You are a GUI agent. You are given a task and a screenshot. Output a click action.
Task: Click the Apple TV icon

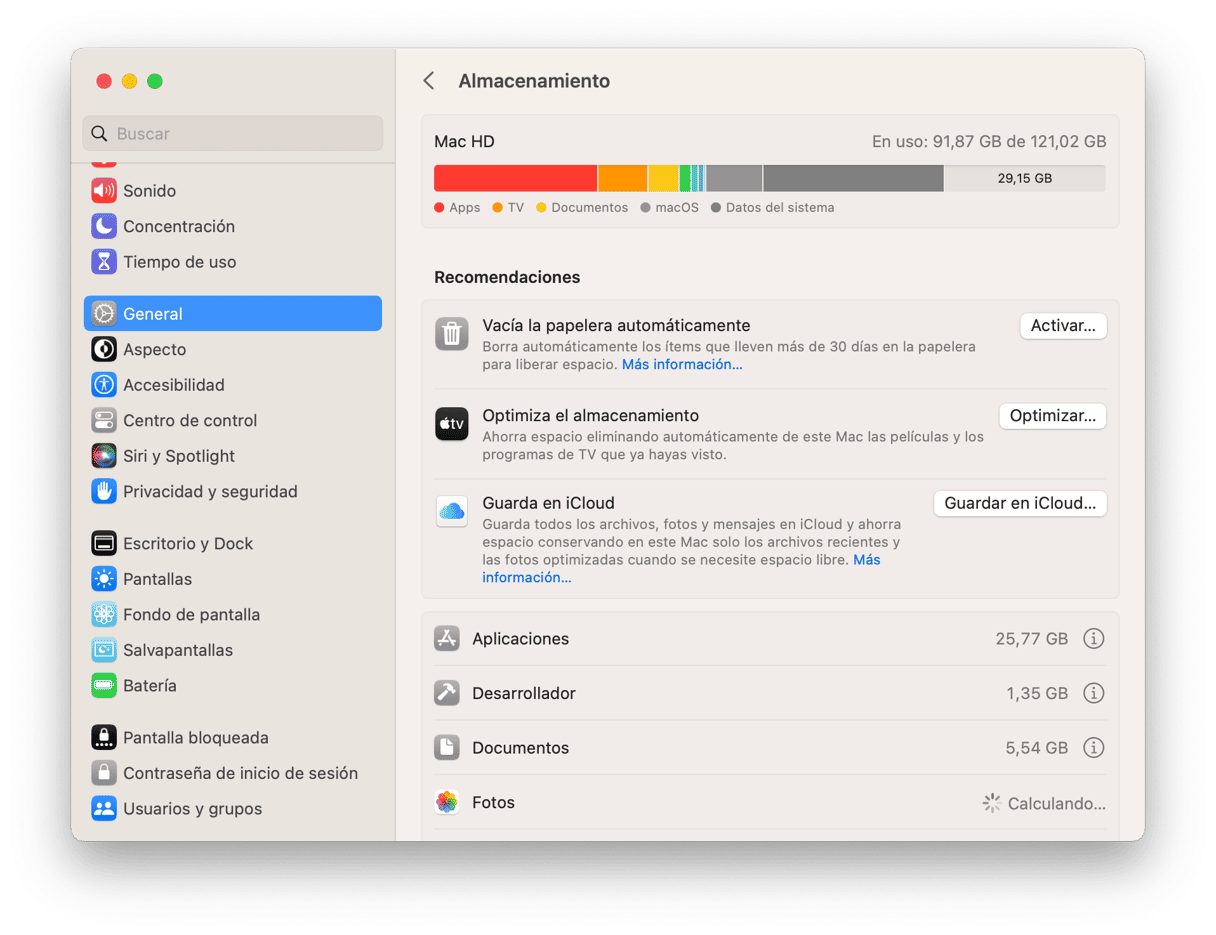(x=452, y=424)
